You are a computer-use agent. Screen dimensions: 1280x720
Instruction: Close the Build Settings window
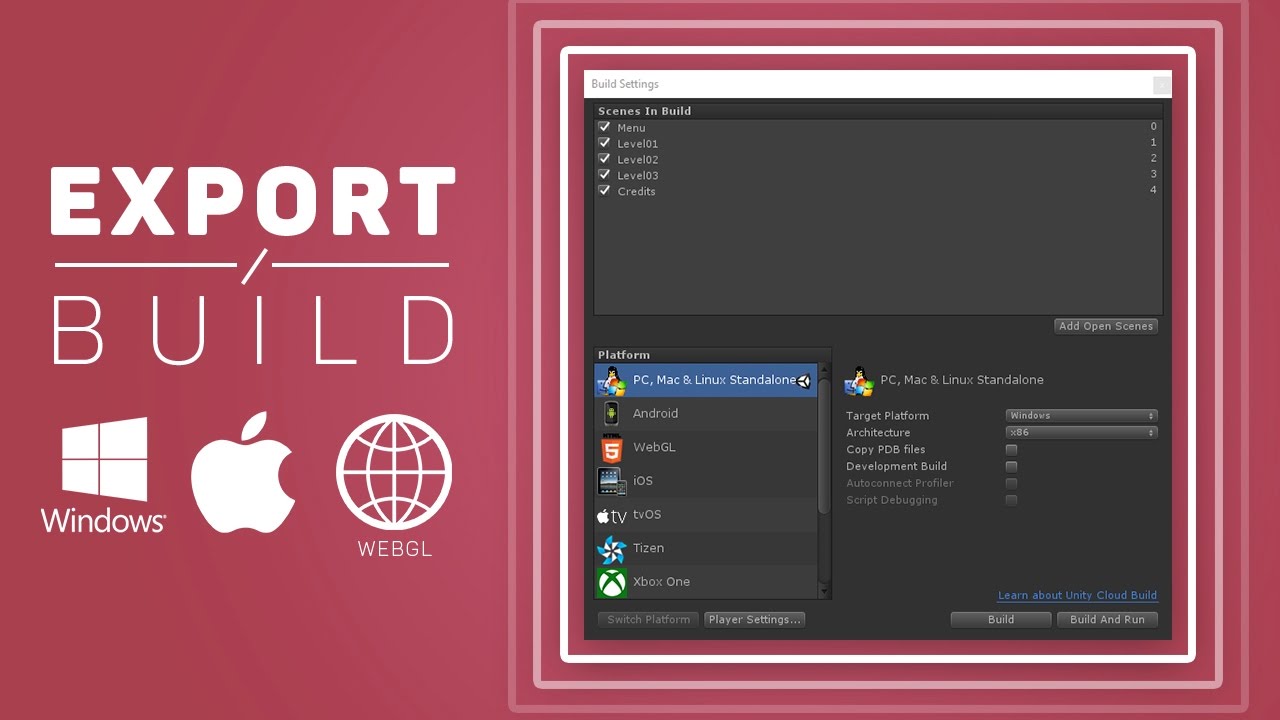pyautogui.click(x=1161, y=85)
